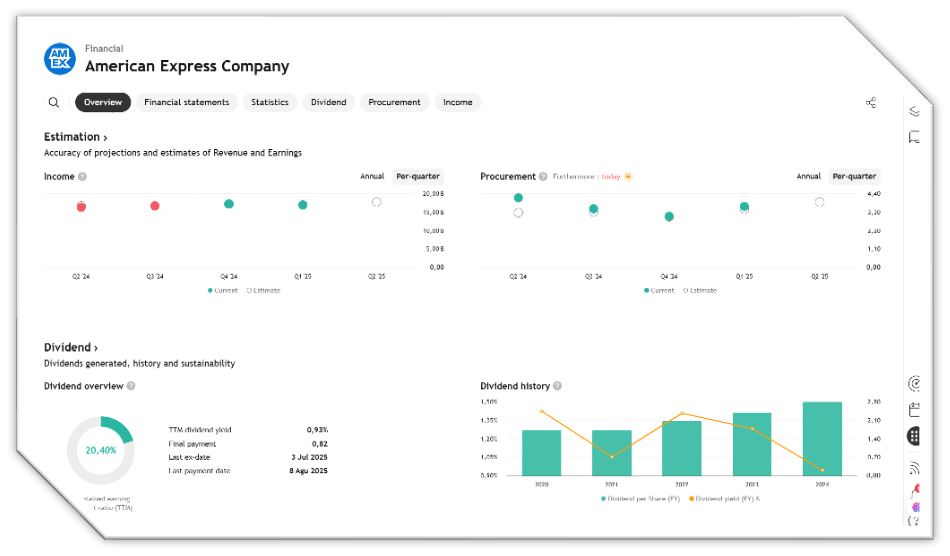Toggle Dividend yield legend item
The height and width of the screenshot is (556, 950).
point(725,499)
